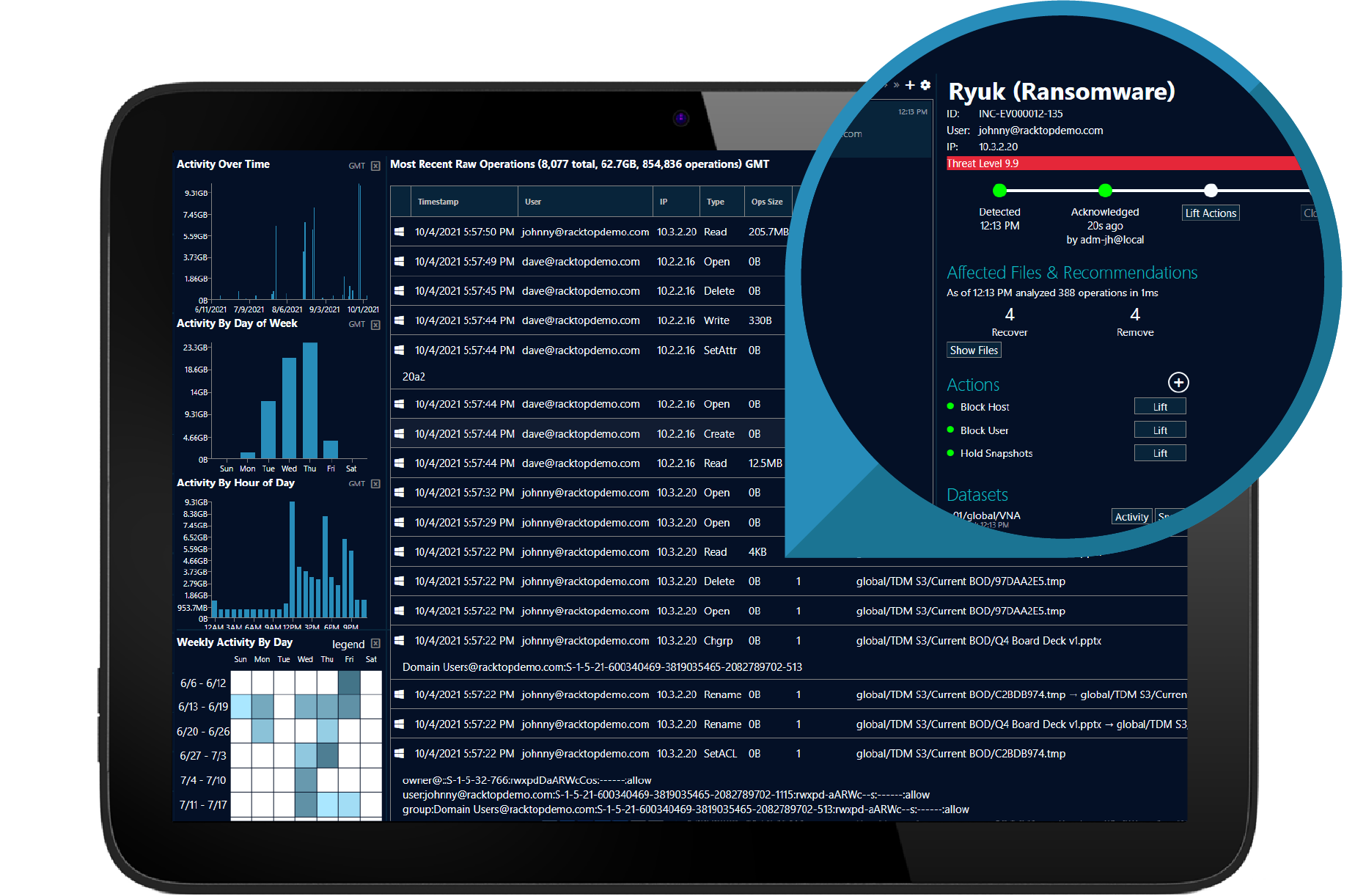
Task: Click Windows icon in dave Write 330B row
Action: (400, 320)
